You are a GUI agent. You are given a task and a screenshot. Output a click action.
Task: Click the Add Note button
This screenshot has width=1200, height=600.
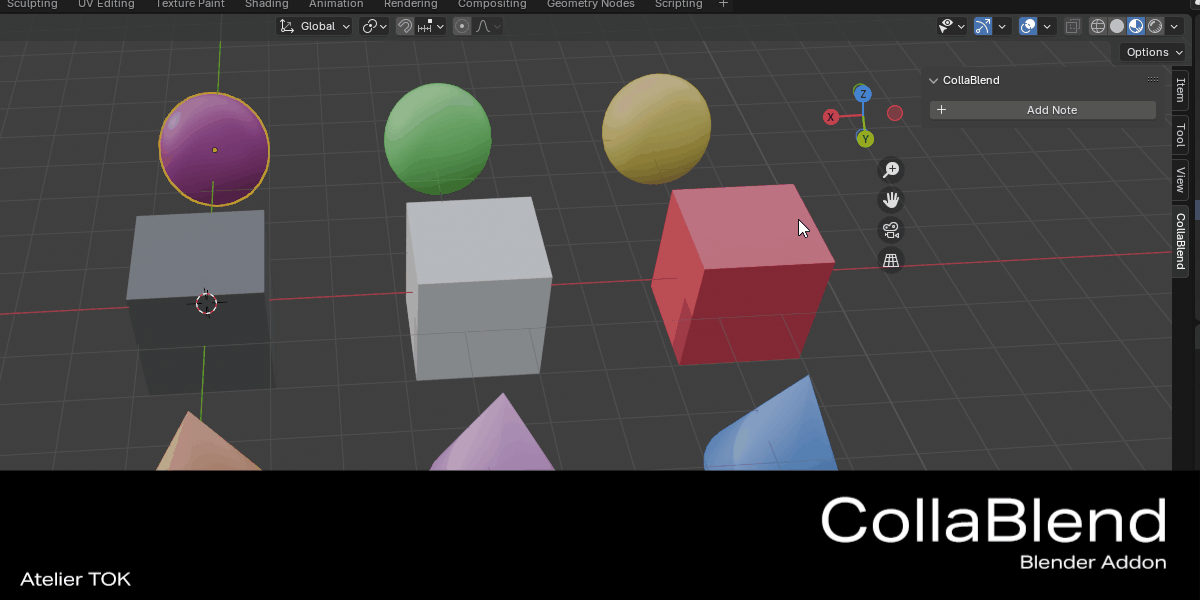click(1043, 110)
